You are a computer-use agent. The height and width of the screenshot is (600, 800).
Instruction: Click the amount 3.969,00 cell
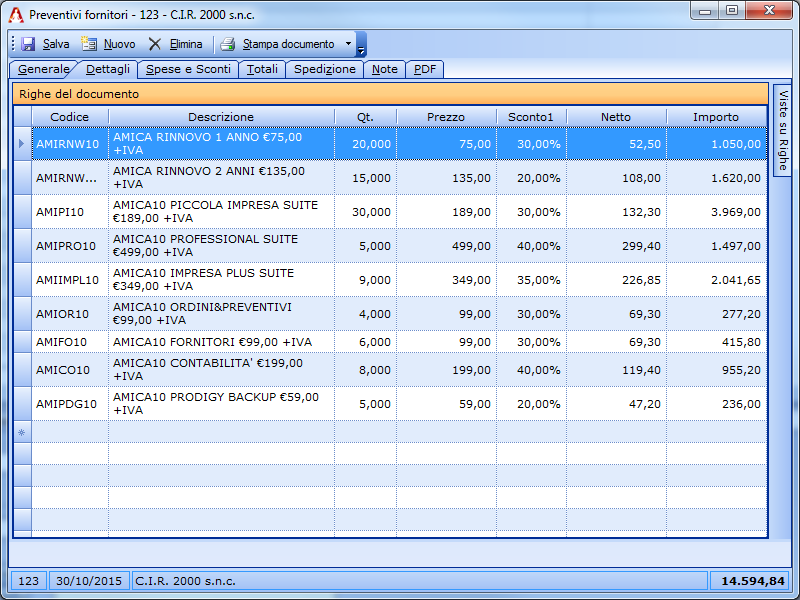716,212
